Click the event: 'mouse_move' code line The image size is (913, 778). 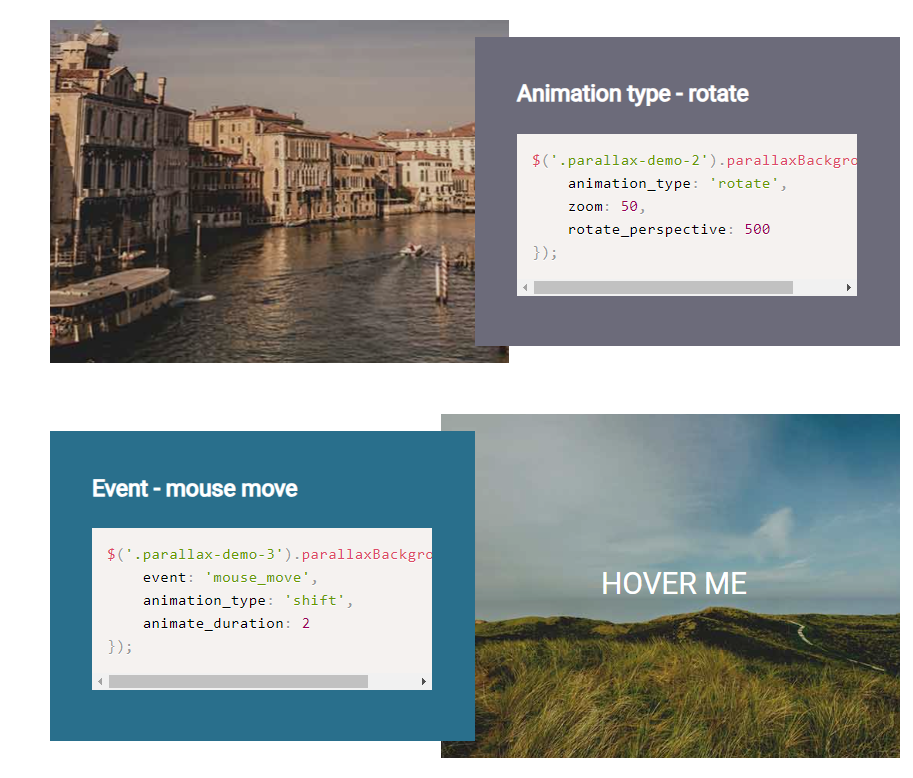point(230,578)
